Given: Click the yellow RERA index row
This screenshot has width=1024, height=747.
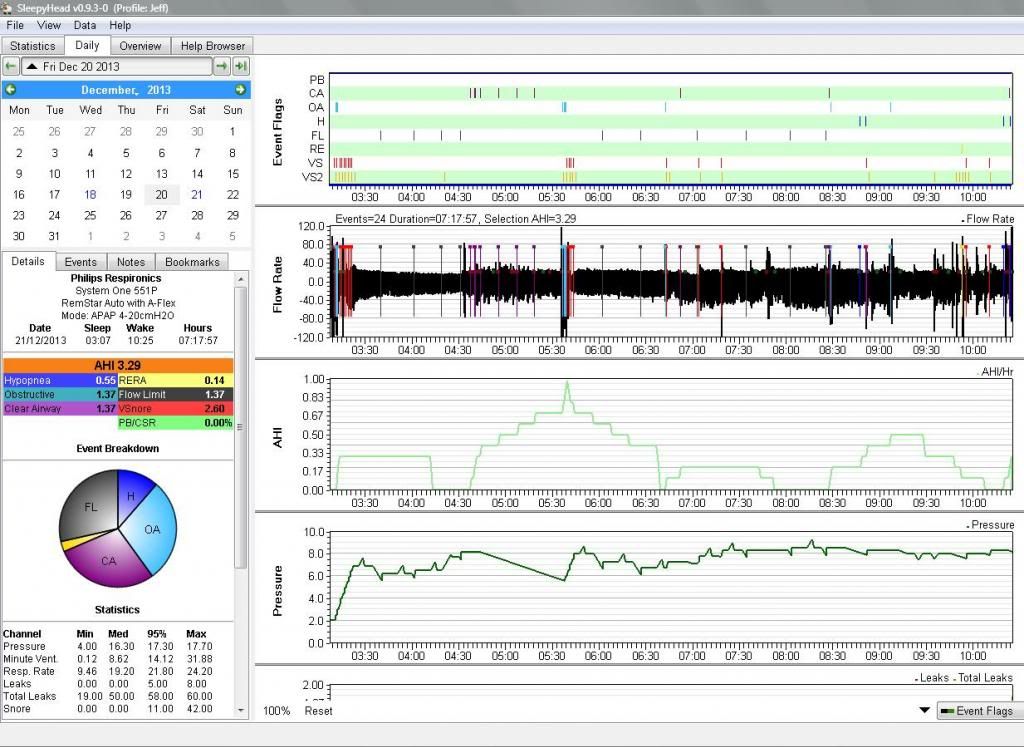Looking at the screenshot, I should click(175, 380).
